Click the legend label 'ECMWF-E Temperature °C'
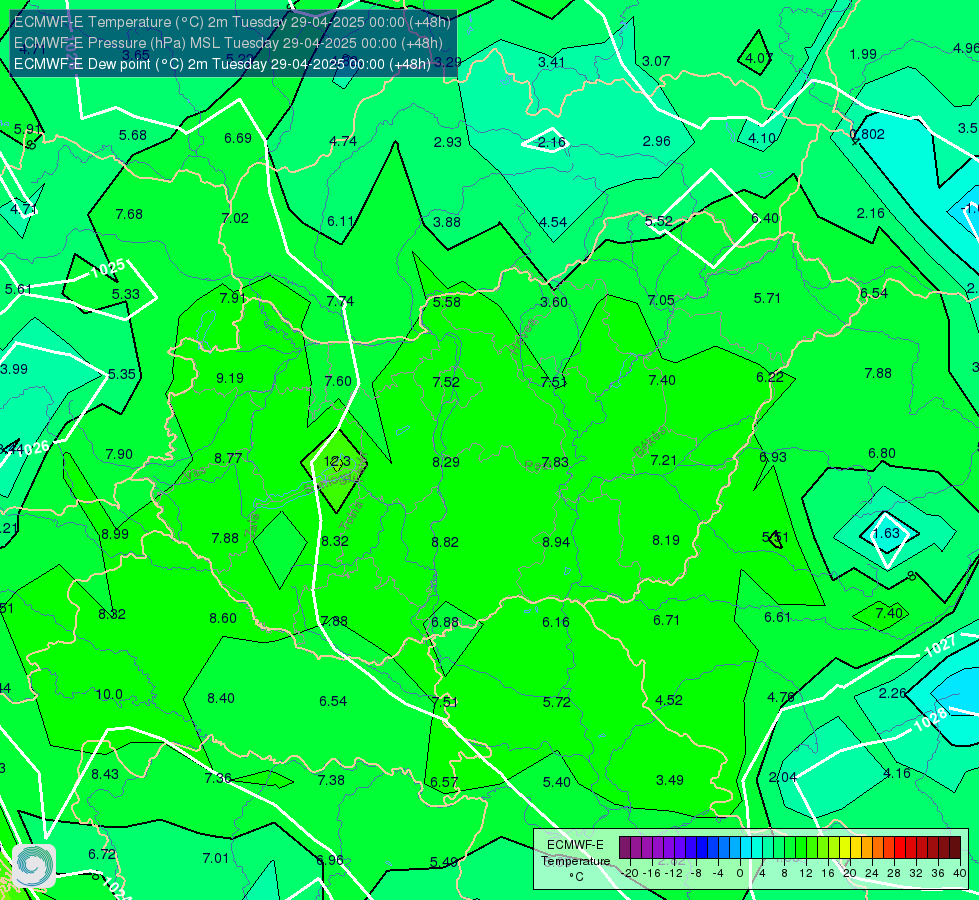Image resolution: width=979 pixels, height=900 pixels. (x=575, y=861)
